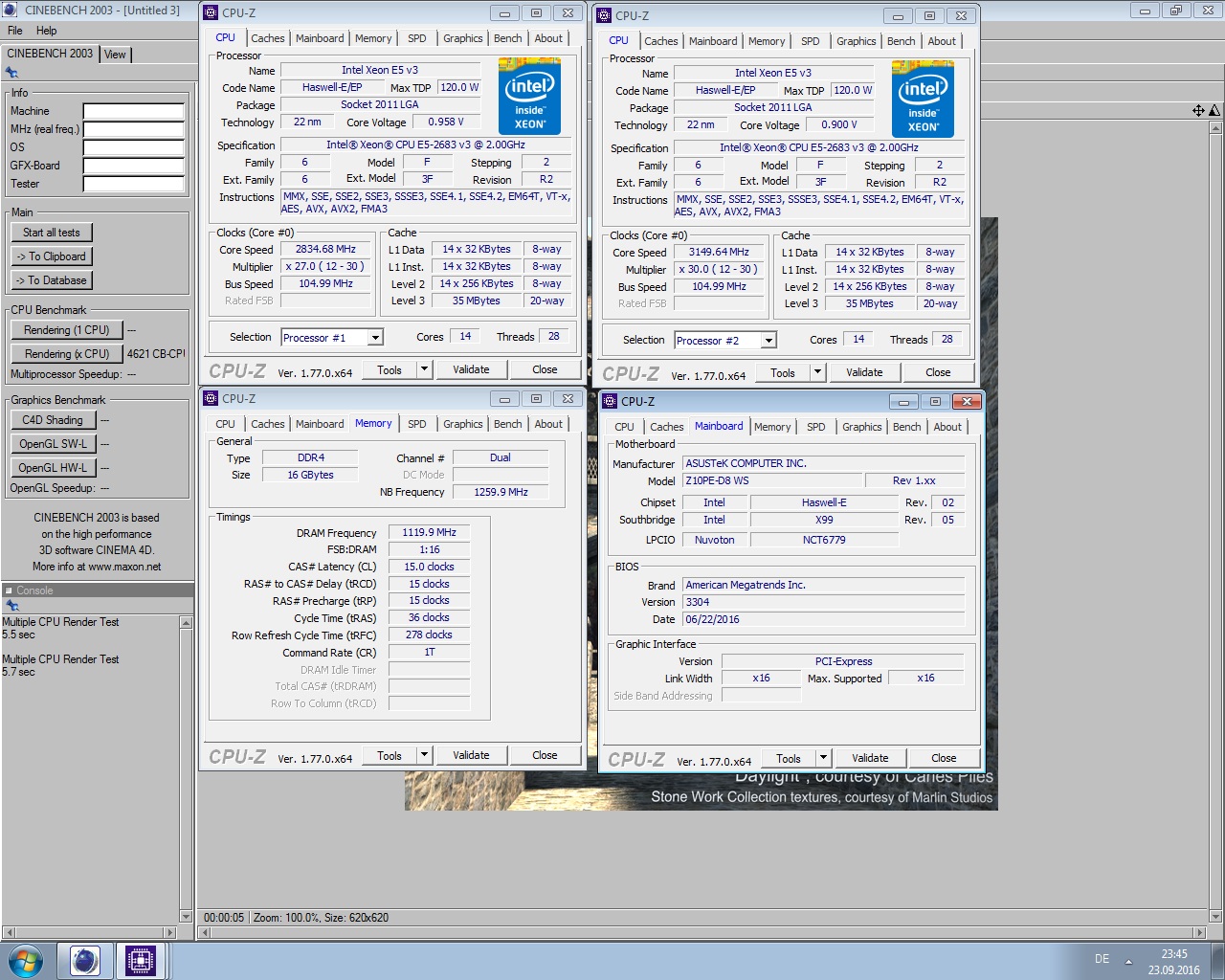Run C4D Shading benchmark
The width and height of the screenshot is (1225, 980).
[53, 420]
